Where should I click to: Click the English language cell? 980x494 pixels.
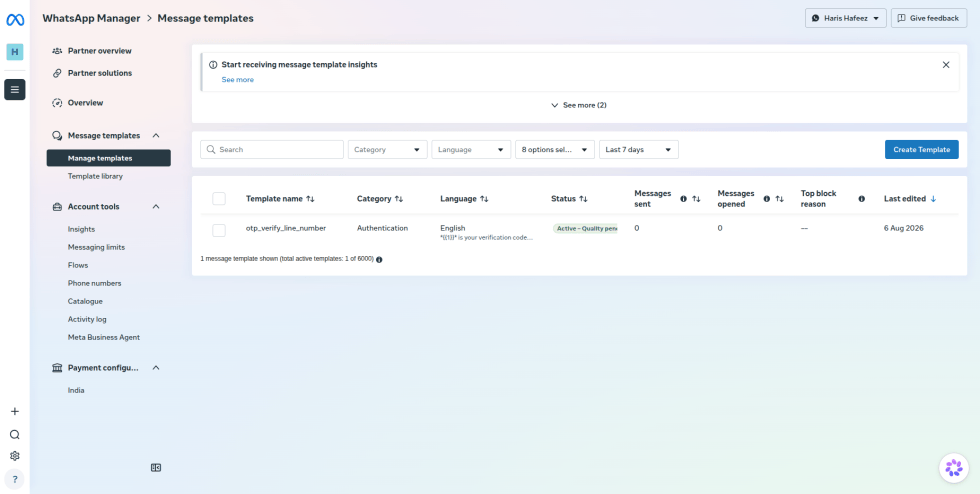click(452, 228)
